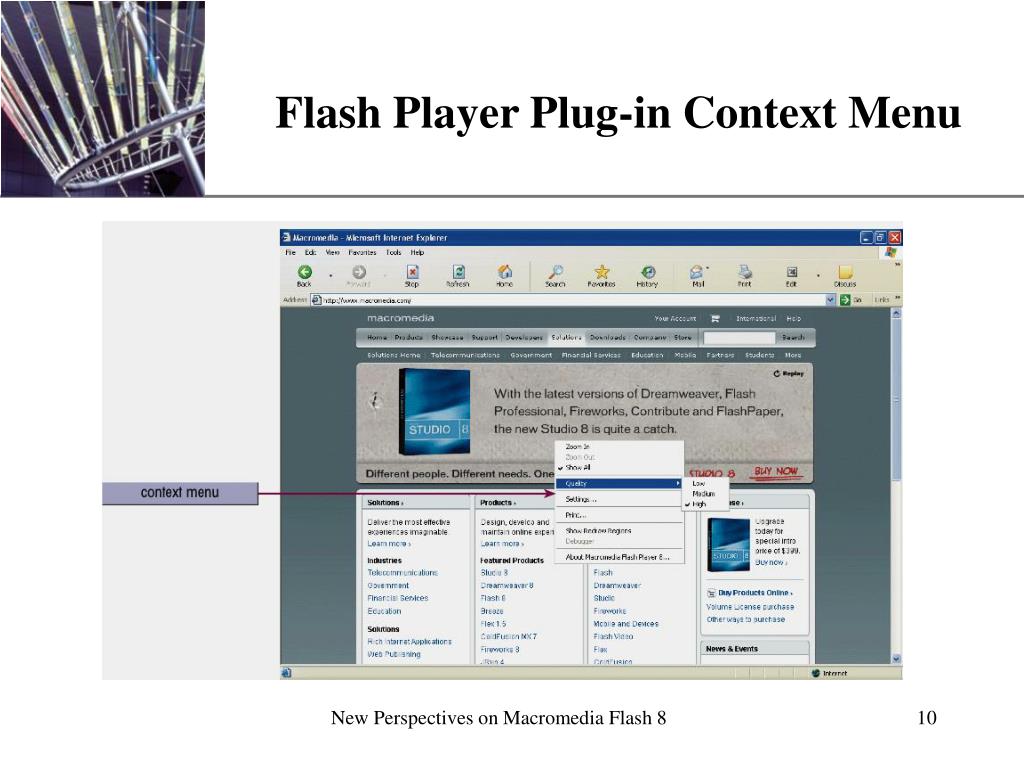This screenshot has width=1024, height=768.
Task: Open the View menu
Action: click(332, 252)
